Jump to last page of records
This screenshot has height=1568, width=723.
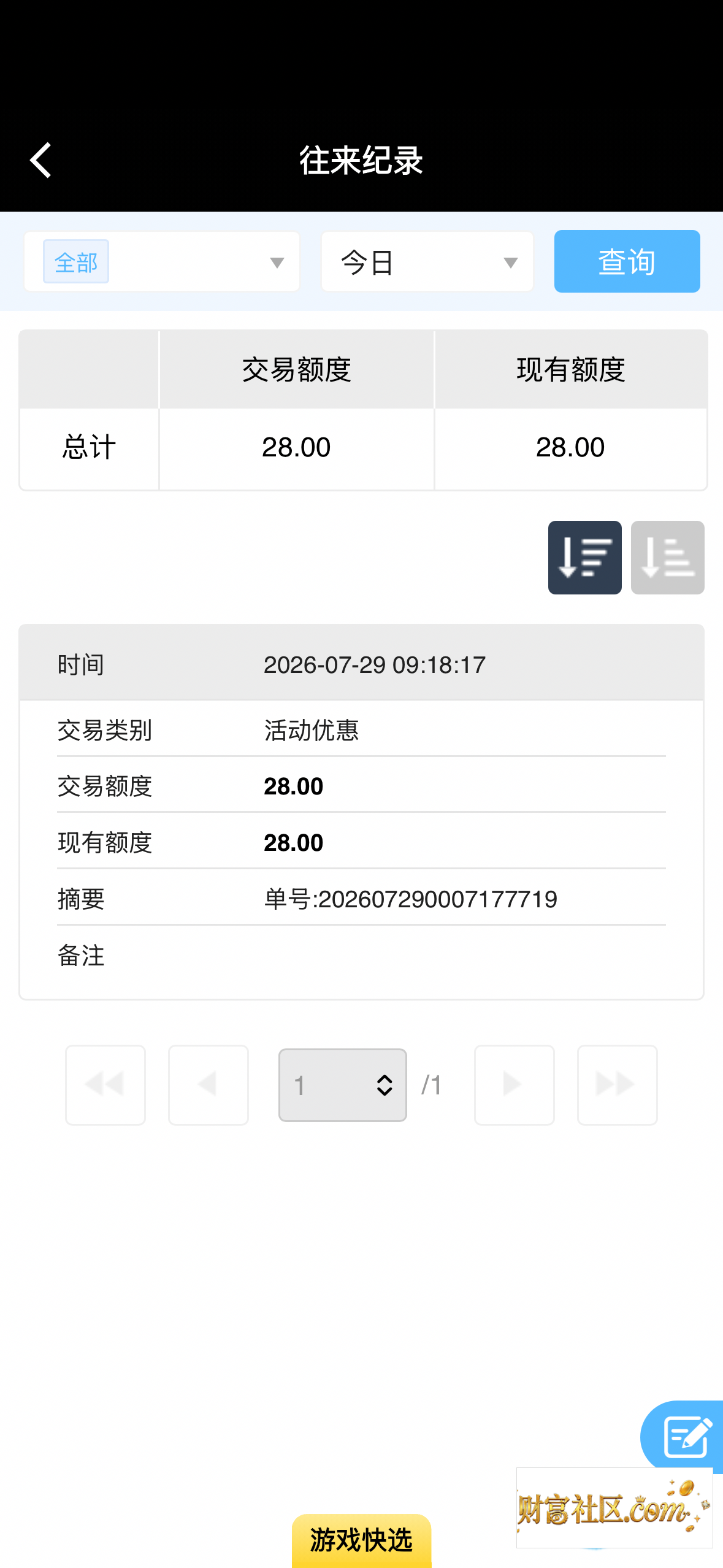tap(617, 1085)
